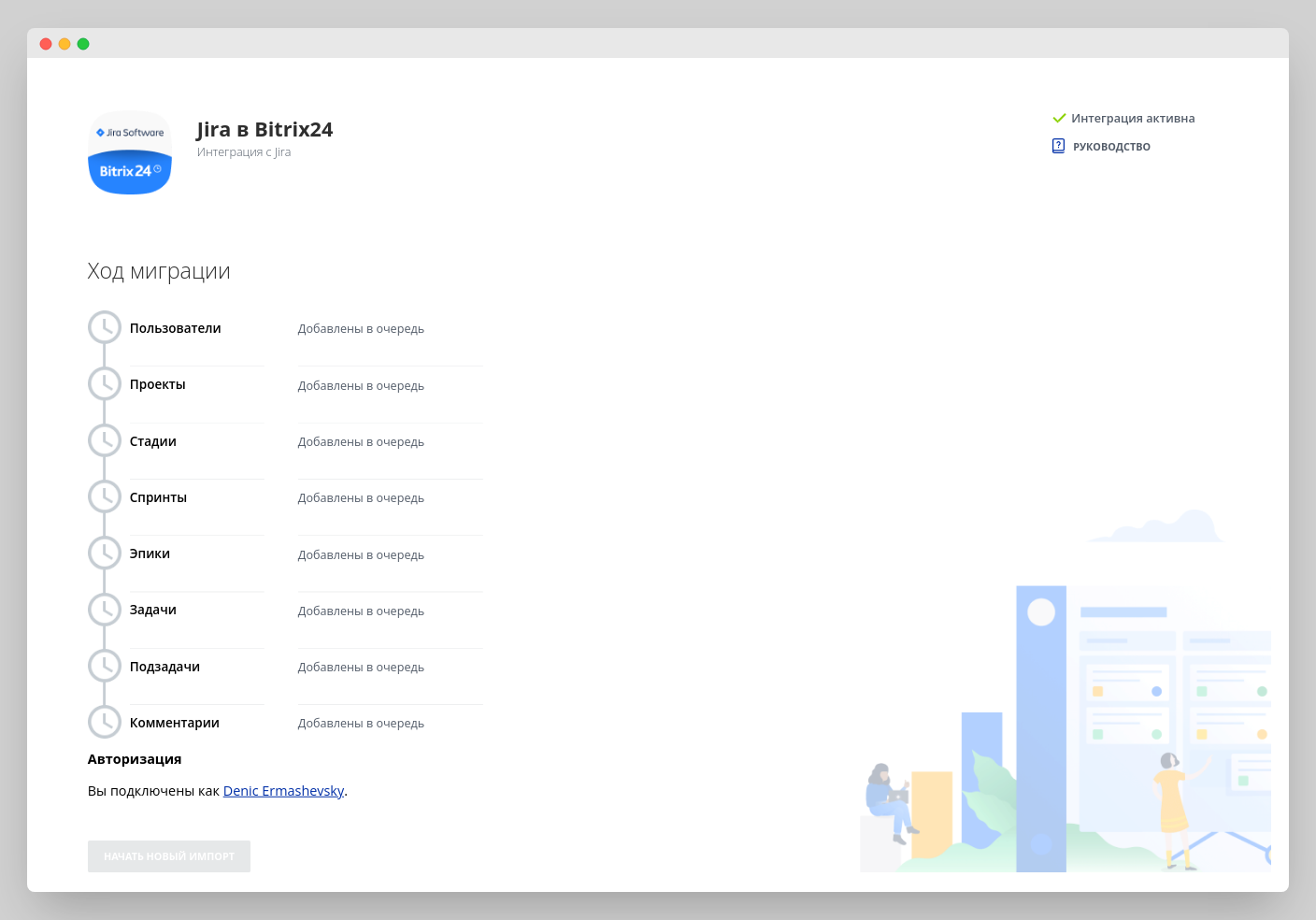Click the Комментарии queue status text

coord(361,724)
